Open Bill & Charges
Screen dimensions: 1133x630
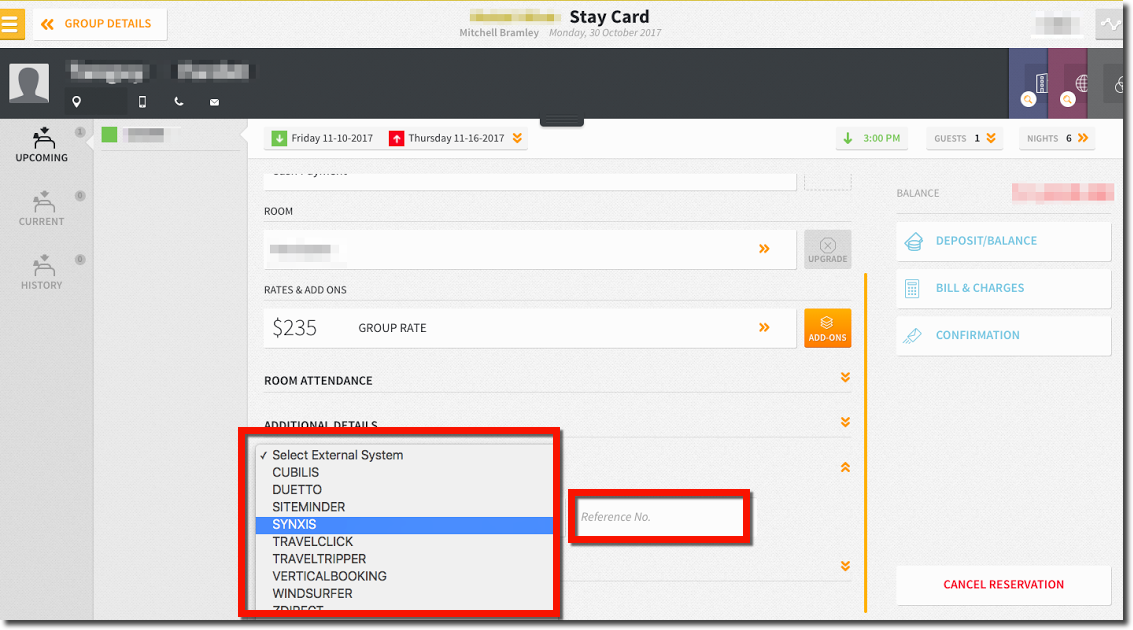point(1003,288)
